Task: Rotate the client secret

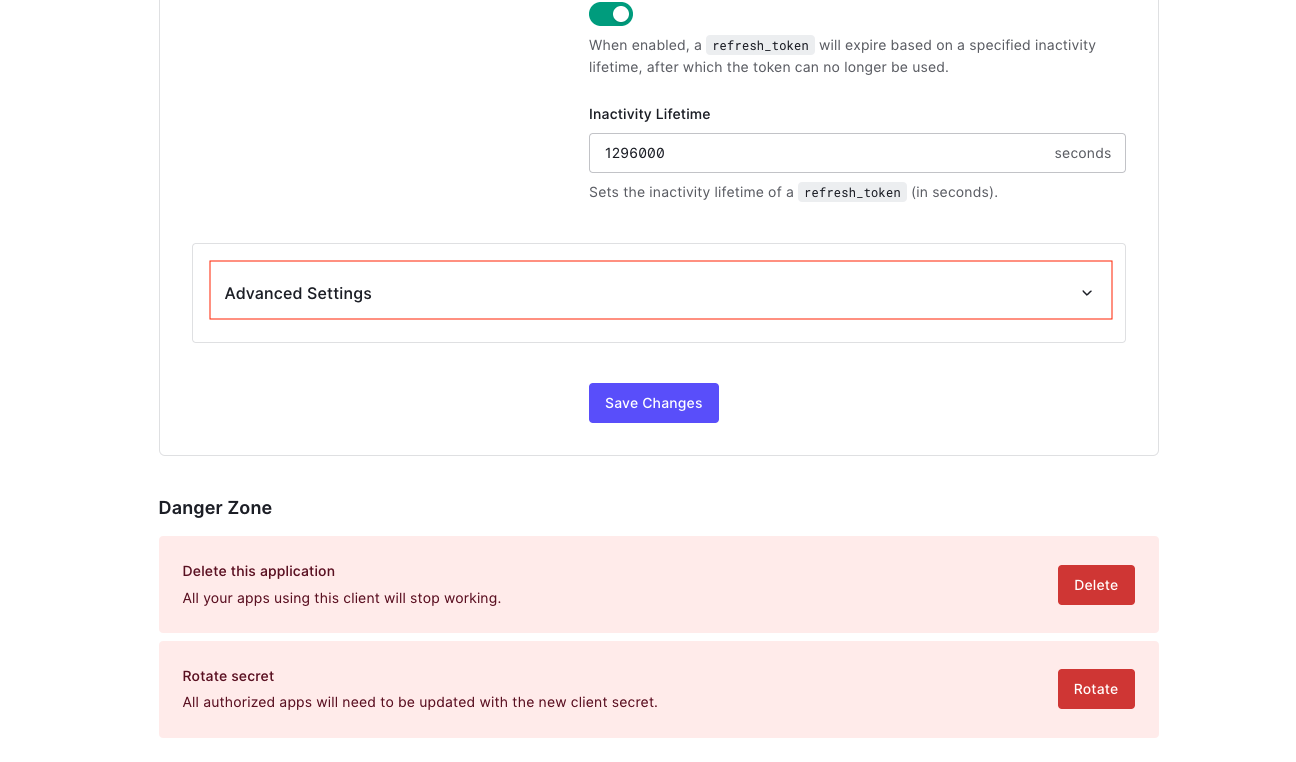Action: pyautogui.click(x=1096, y=689)
